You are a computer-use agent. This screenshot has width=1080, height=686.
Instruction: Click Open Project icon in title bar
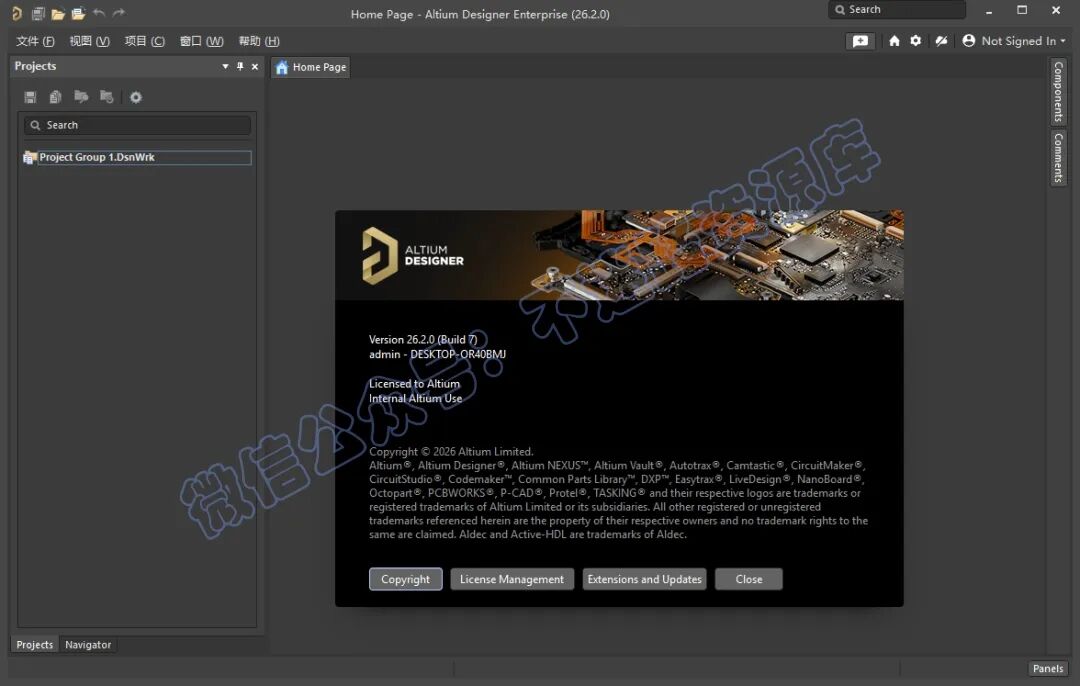pos(79,13)
